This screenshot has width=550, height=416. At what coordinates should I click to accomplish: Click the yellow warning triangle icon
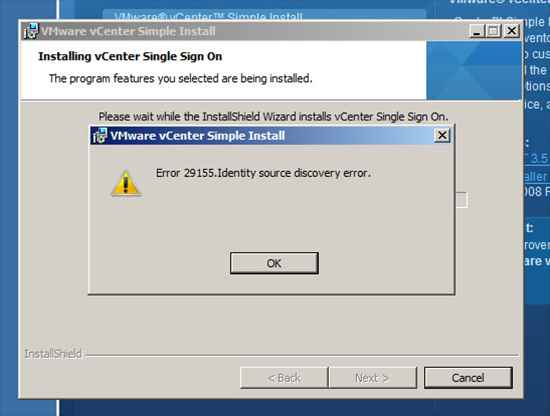(126, 183)
